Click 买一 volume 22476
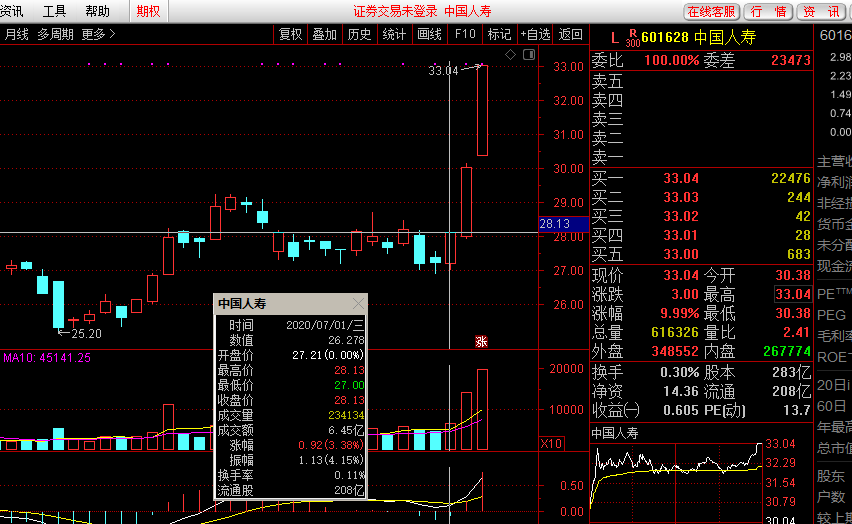This screenshot has width=852, height=524. point(791,178)
